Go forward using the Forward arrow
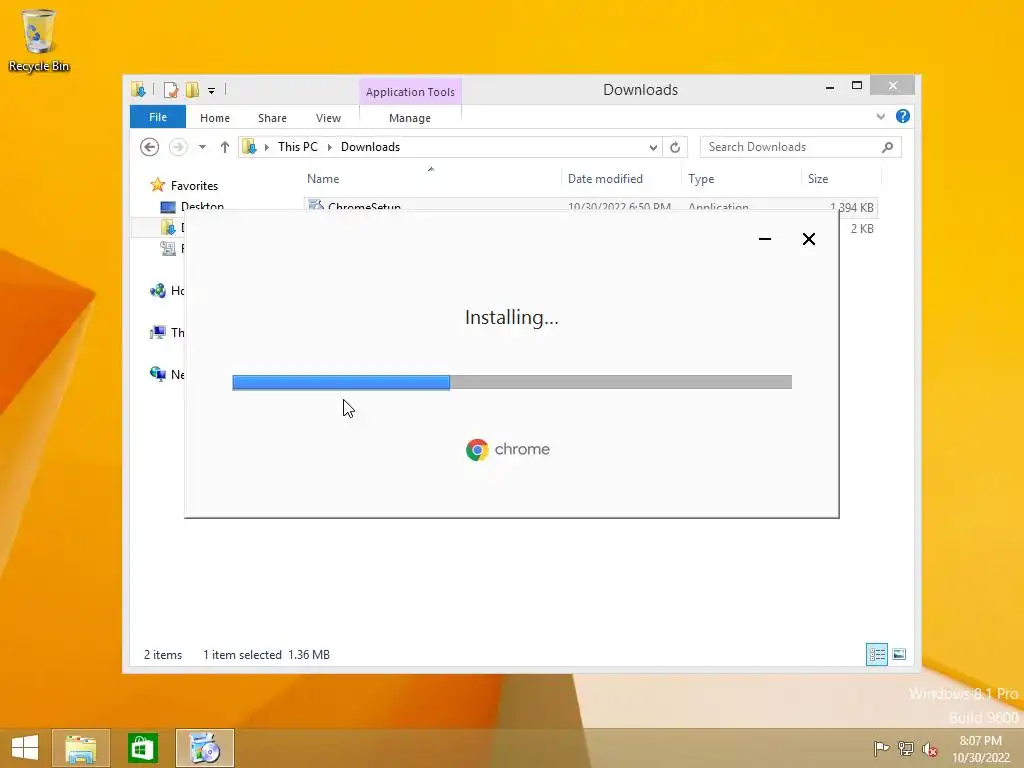The image size is (1024, 768). coord(178,147)
